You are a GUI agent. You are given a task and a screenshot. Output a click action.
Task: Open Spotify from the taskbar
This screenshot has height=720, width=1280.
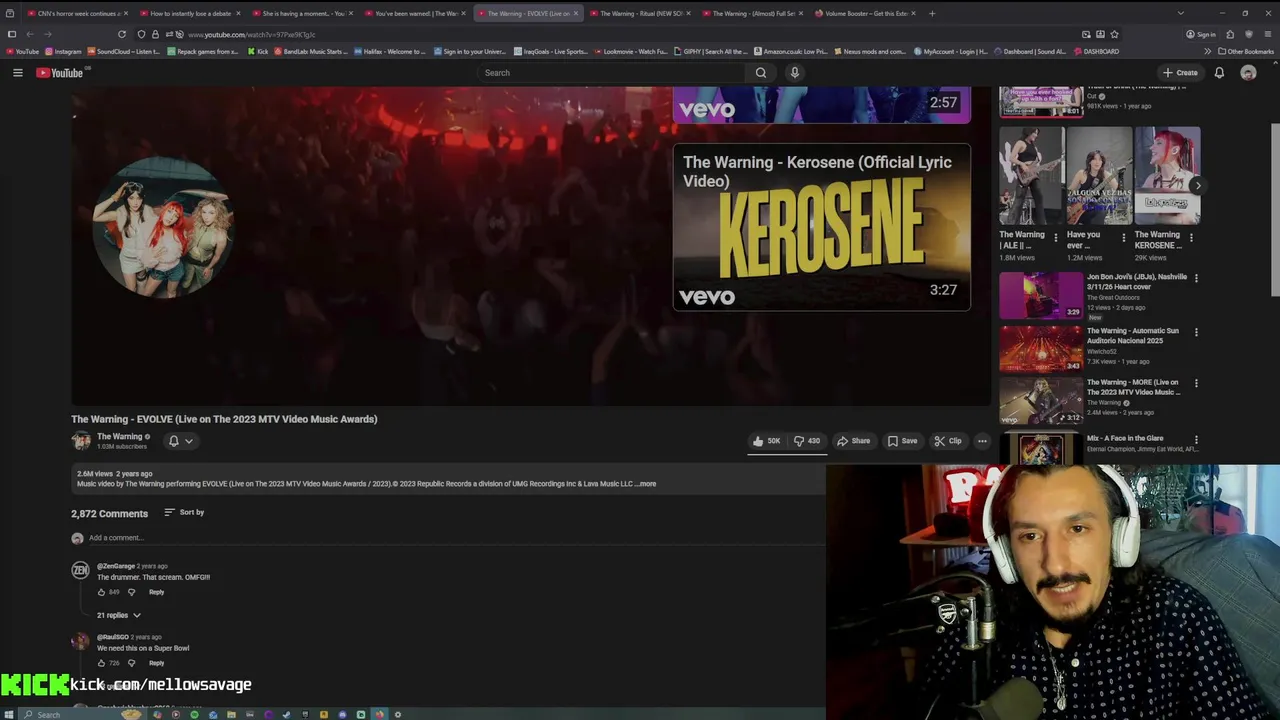point(194,714)
